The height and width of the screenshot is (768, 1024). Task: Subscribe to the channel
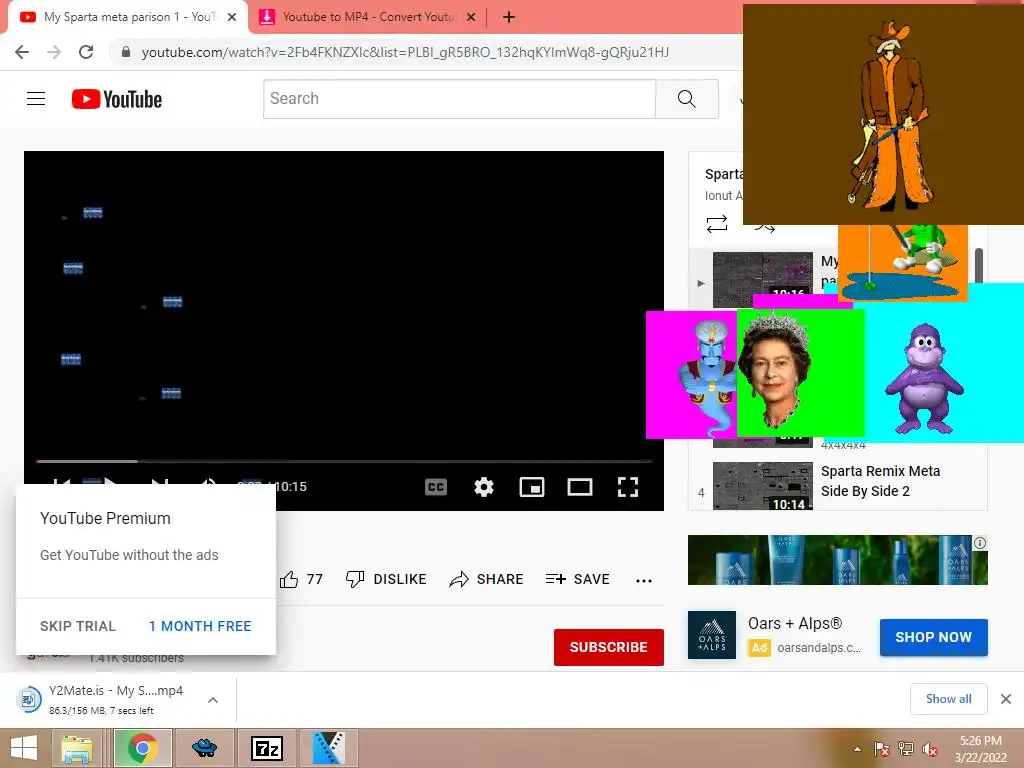609,647
